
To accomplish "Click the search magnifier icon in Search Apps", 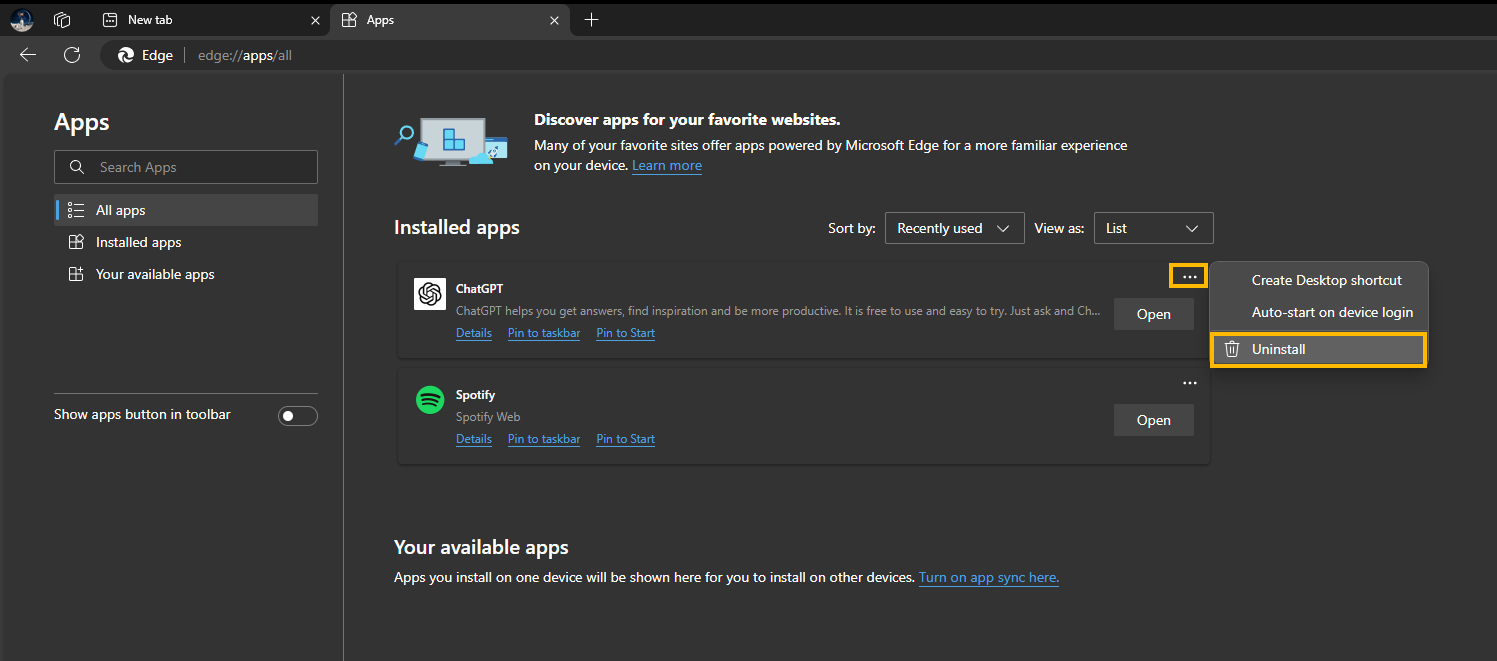I will [x=77, y=167].
